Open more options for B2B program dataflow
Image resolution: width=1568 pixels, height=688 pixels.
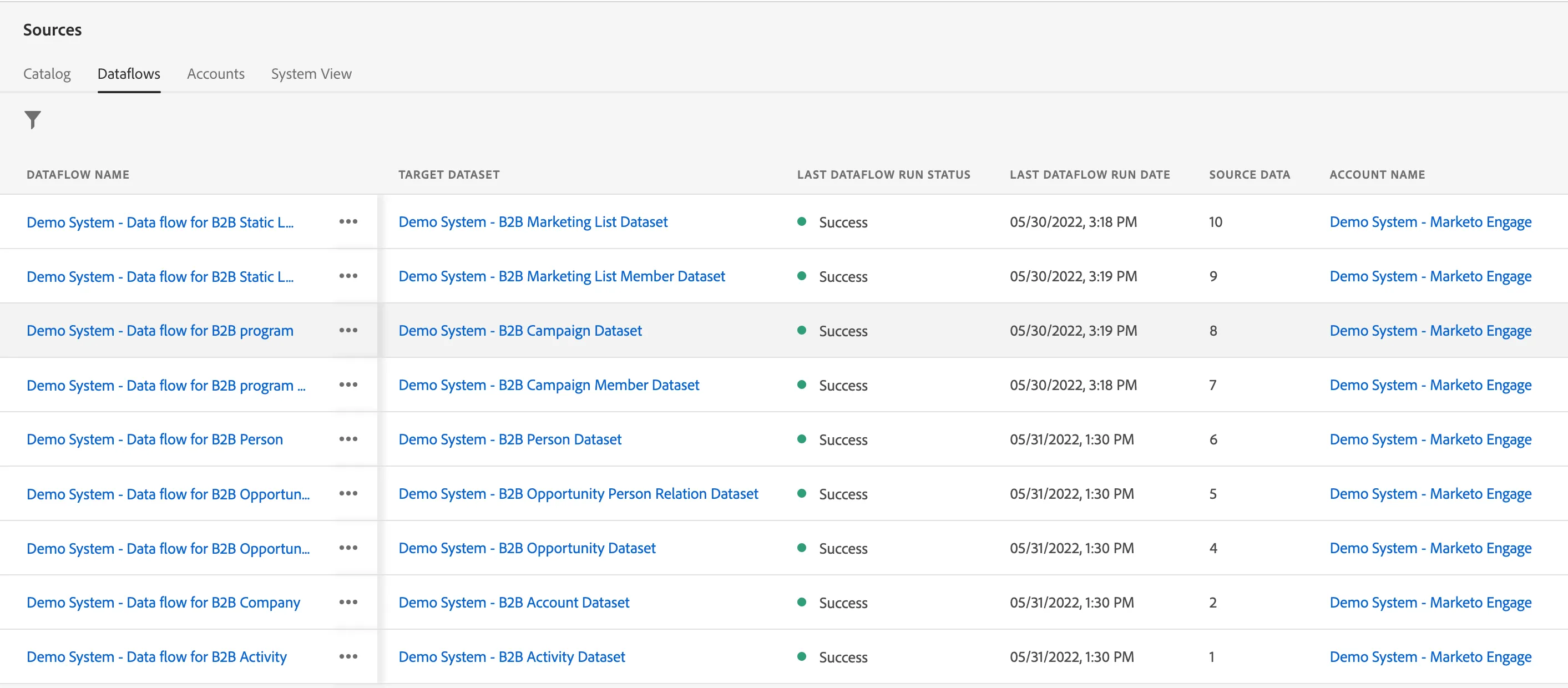(x=348, y=330)
